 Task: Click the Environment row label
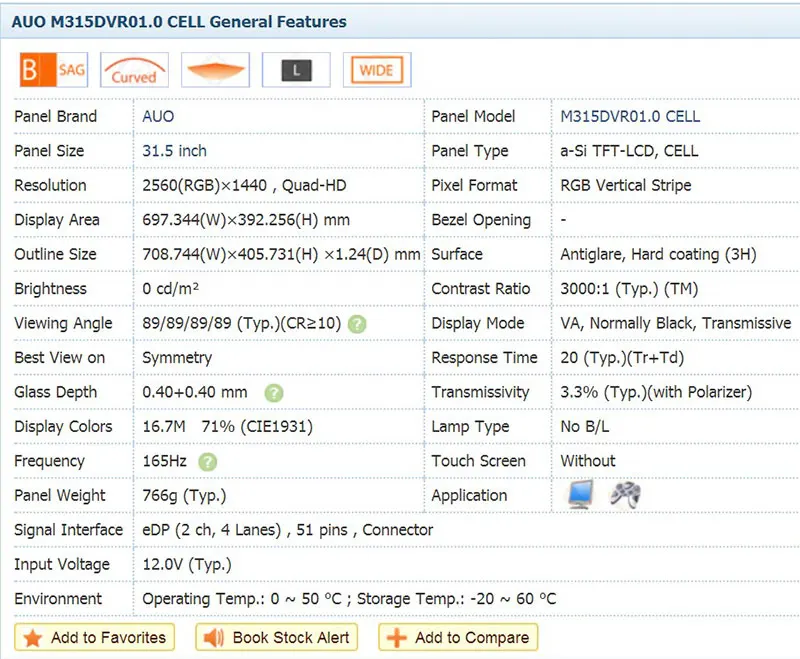[x=58, y=599]
